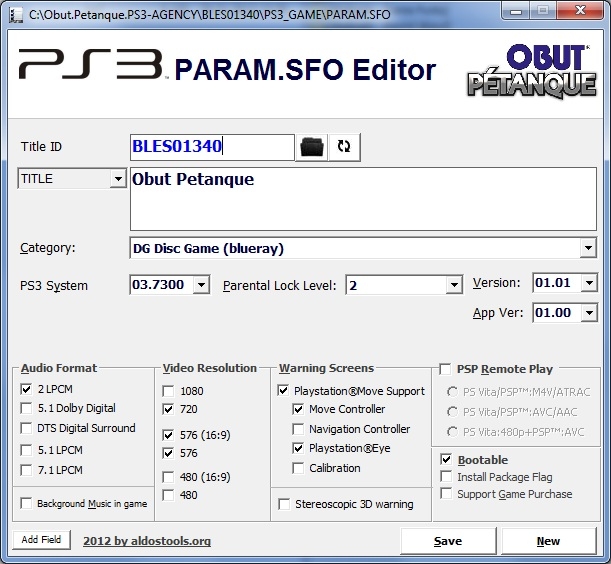
Task: Minimize the PARAM.SFO Editor window
Action: (x=516, y=11)
